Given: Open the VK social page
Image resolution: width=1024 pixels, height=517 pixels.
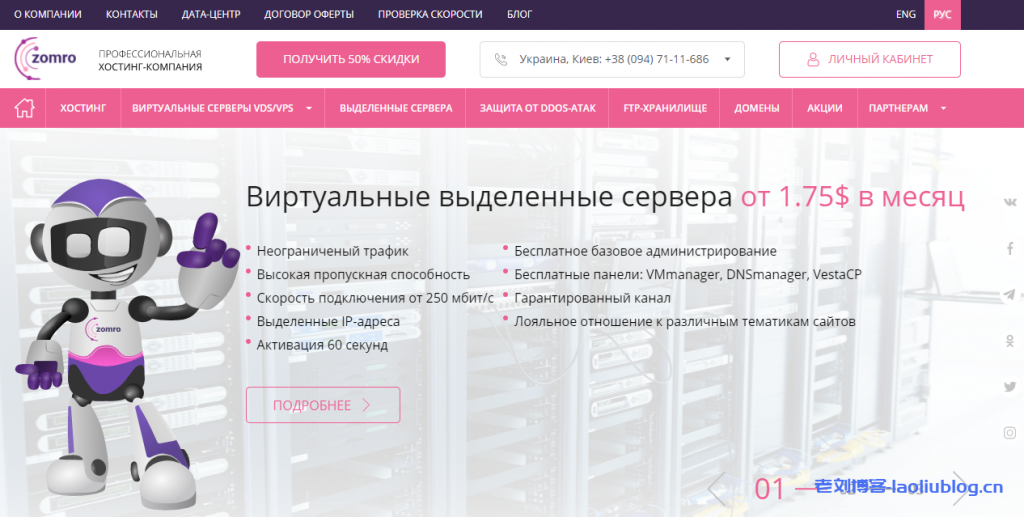Looking at the screenshot, I should [x=1010, y=202].
